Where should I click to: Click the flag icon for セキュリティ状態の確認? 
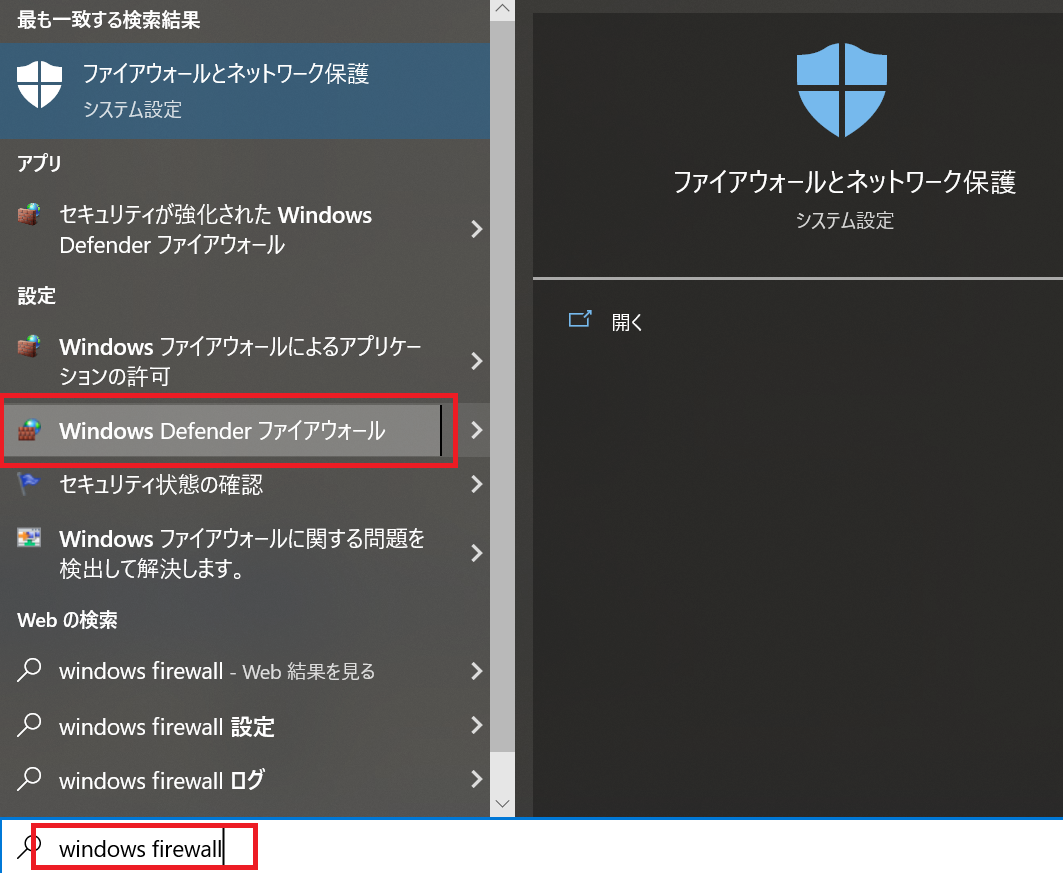click(x=28, y=483)
